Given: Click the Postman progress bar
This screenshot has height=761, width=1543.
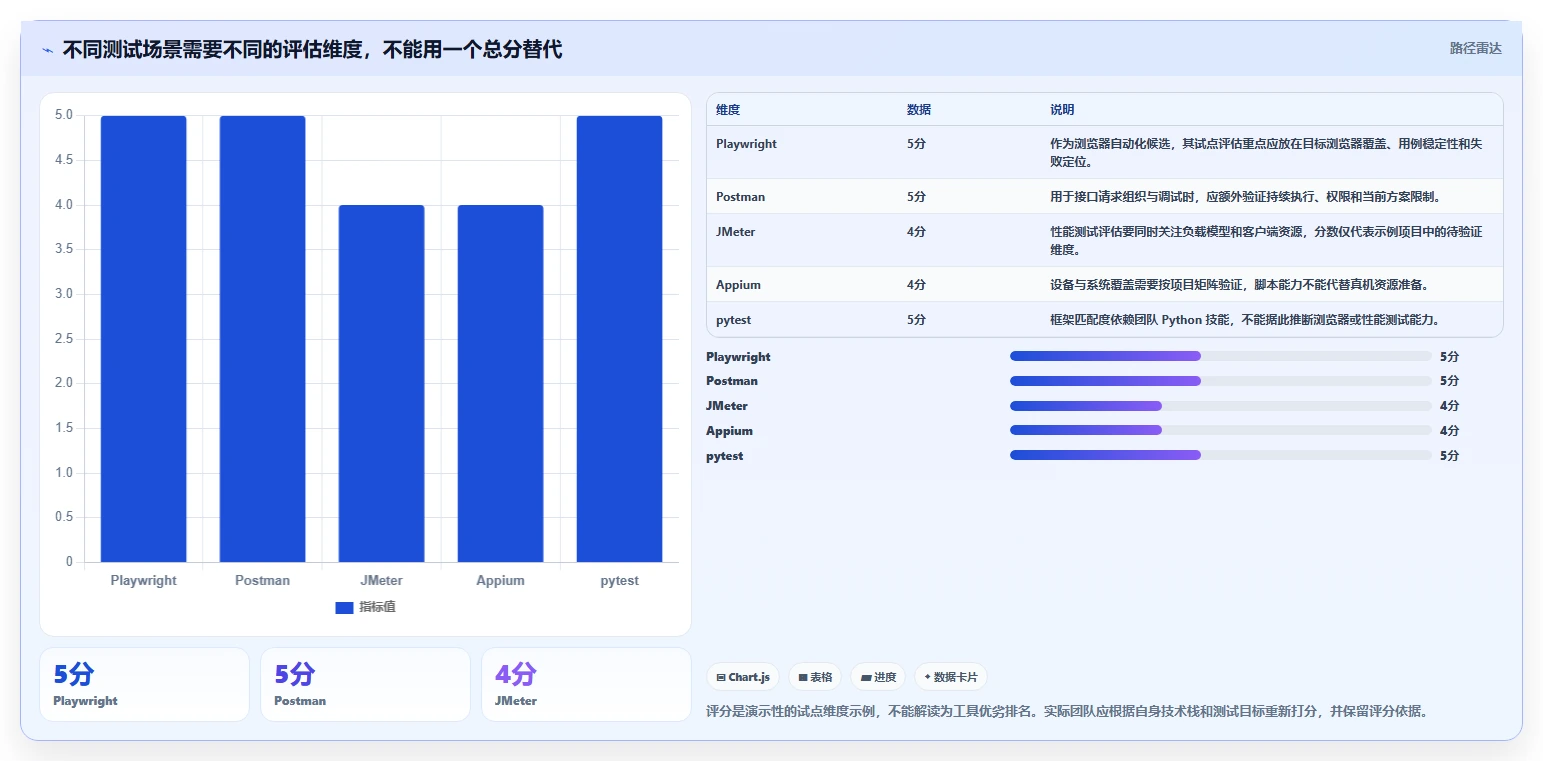Looking at the screenshot, I should [1221, 381].
